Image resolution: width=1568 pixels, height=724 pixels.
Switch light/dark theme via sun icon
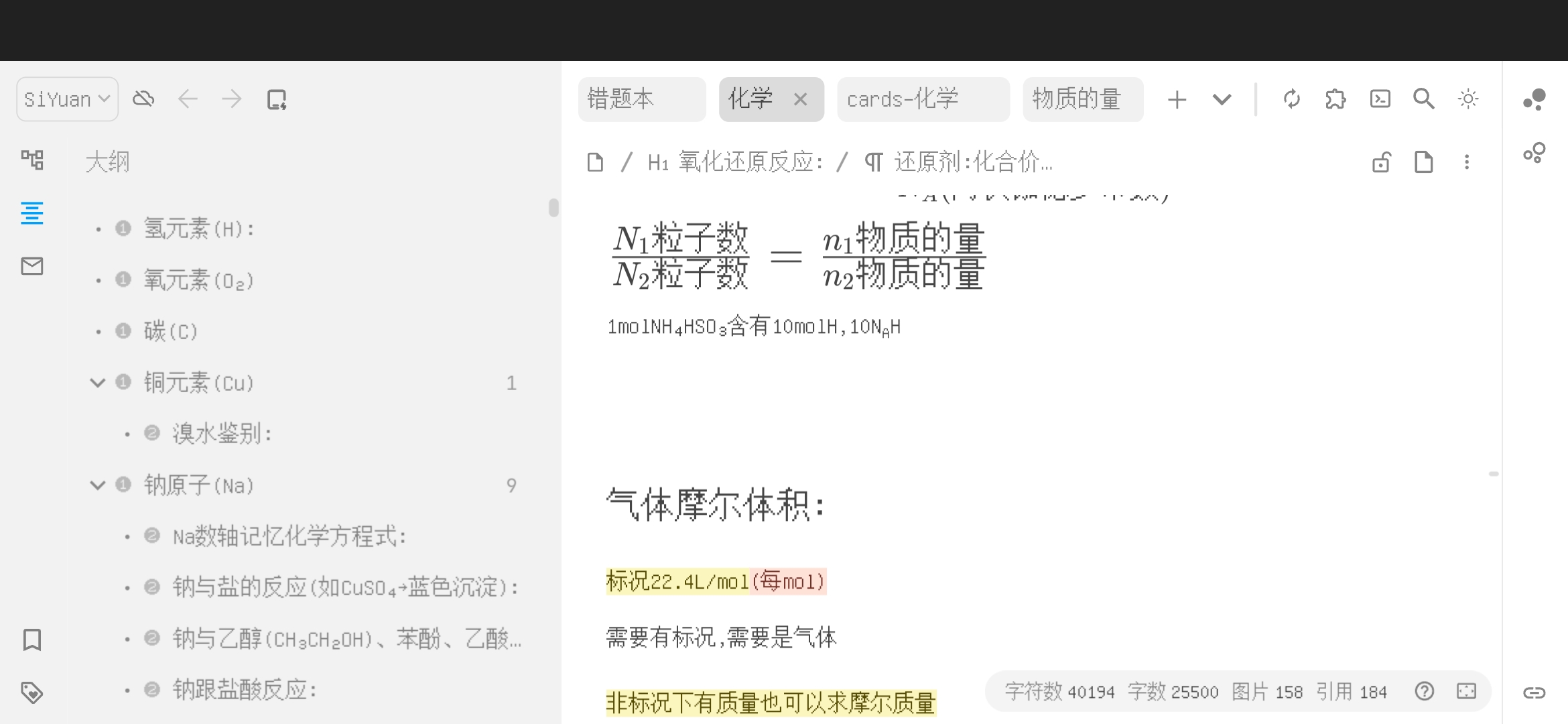1468,99
